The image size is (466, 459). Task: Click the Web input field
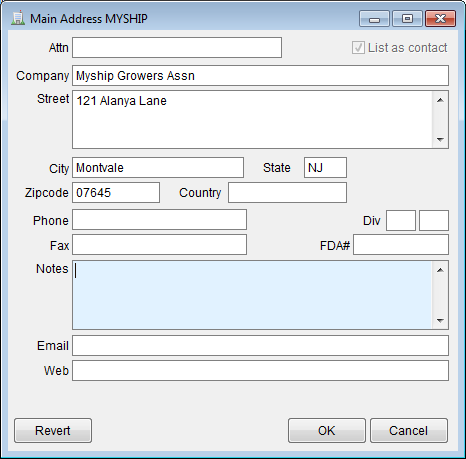coord(260,371)
